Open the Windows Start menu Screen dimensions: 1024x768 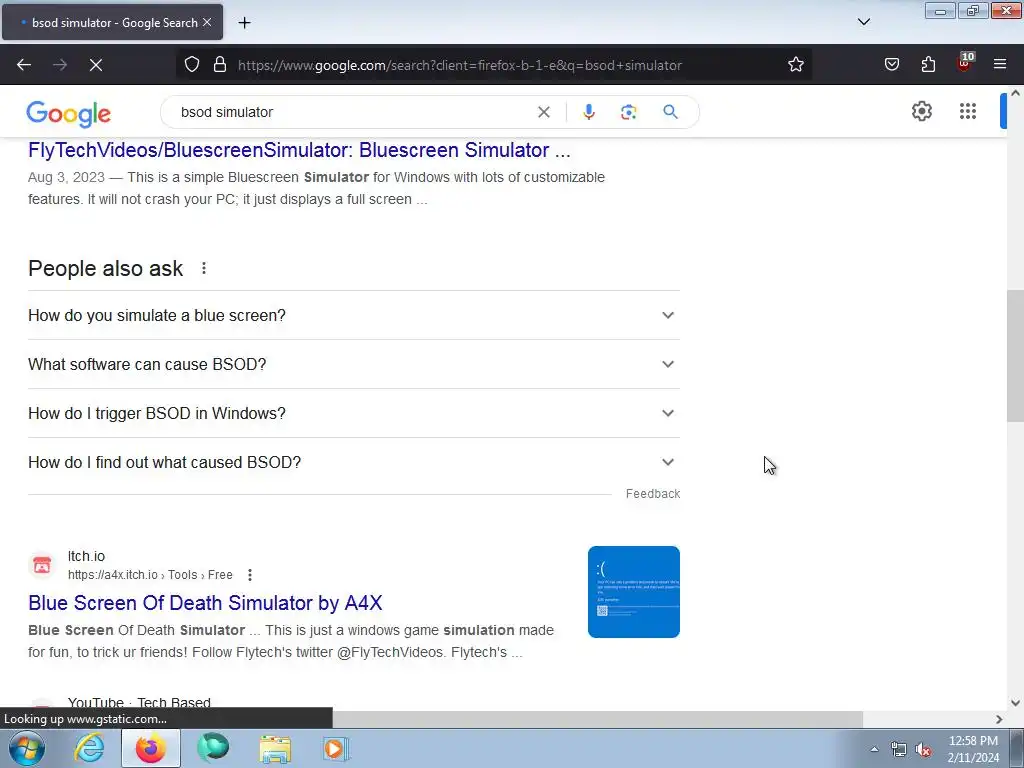pos(25,748)
